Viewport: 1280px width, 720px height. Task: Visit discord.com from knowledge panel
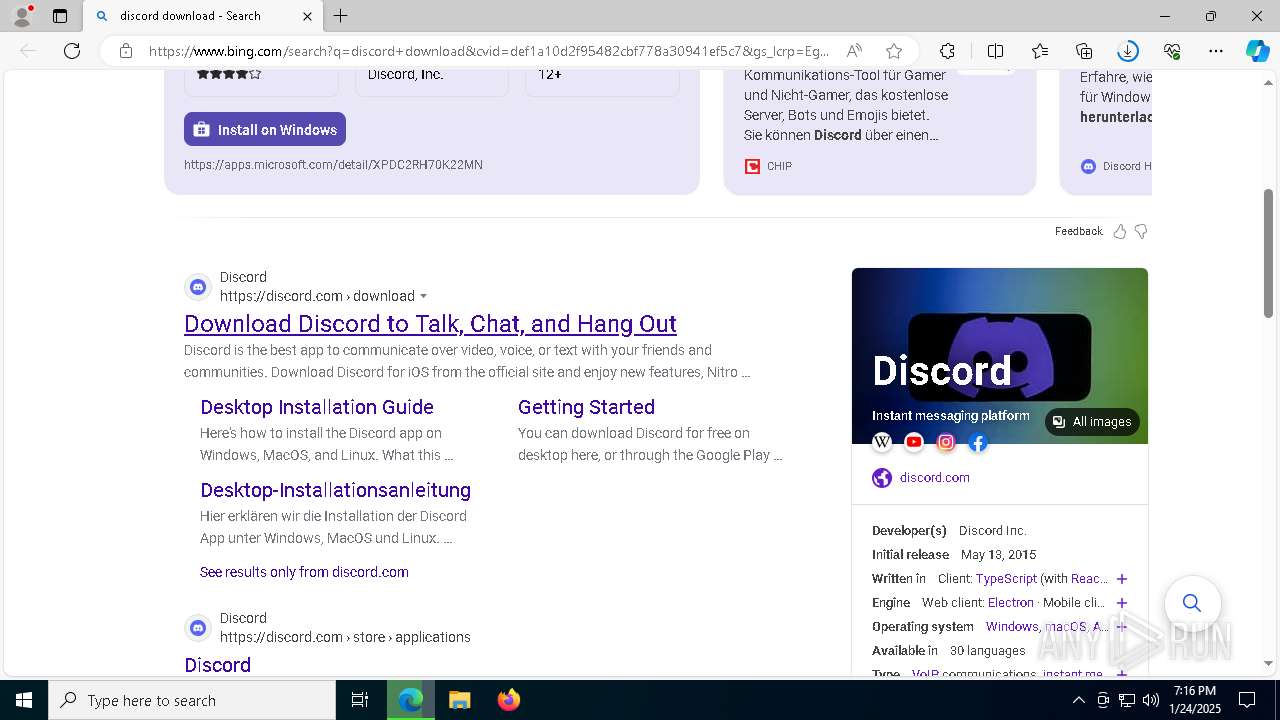click(934, 477)
